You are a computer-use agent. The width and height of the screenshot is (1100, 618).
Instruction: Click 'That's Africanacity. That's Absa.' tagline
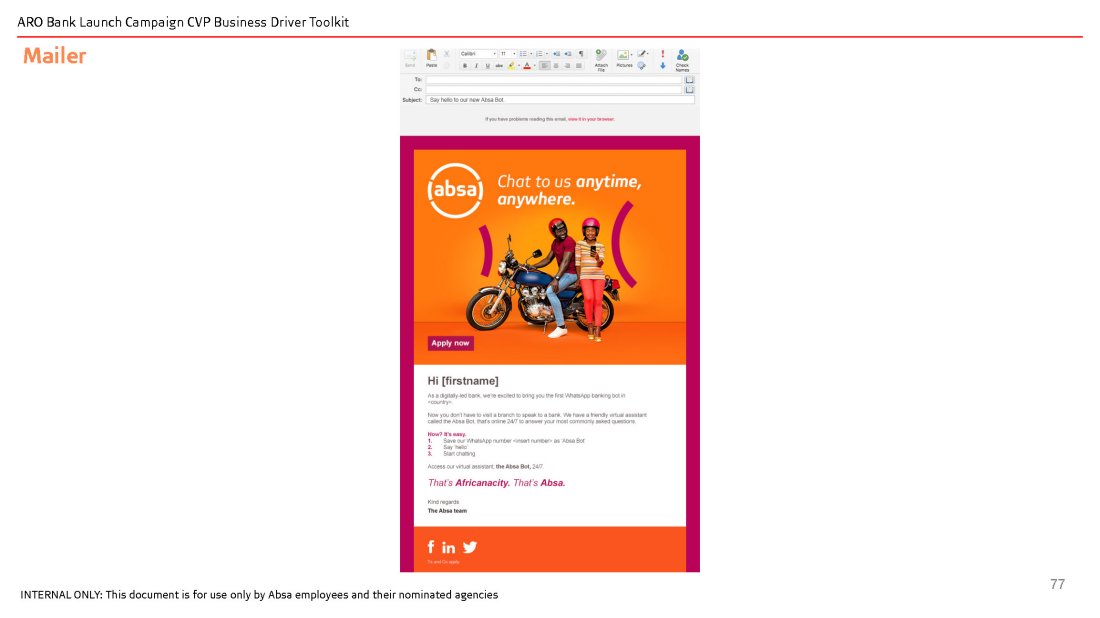(x=496, y=483)
